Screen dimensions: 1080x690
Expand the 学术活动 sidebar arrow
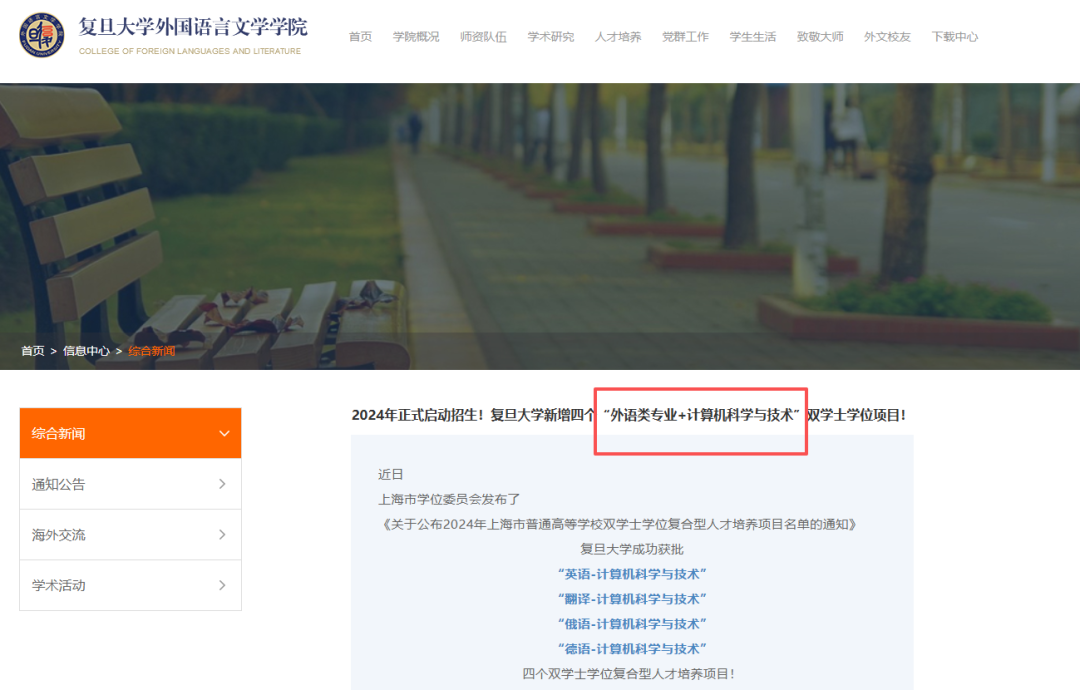click(222, 585)
